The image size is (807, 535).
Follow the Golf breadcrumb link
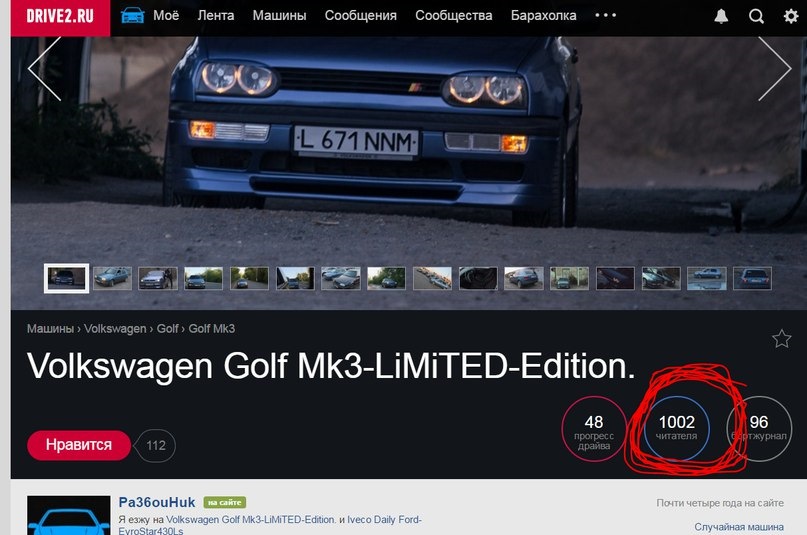click(167, 329)
